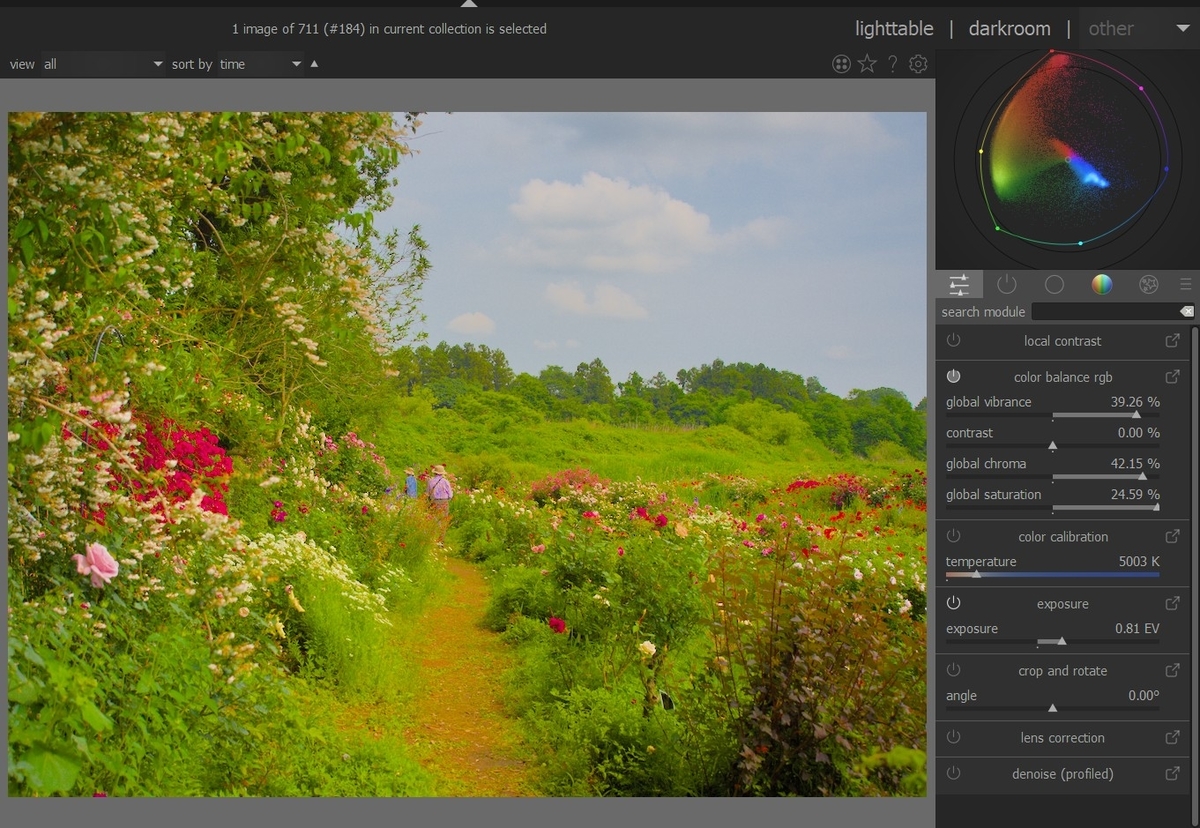Open the grouping options icon in the top bar
Screen dimensions: 1200x828
841,64
